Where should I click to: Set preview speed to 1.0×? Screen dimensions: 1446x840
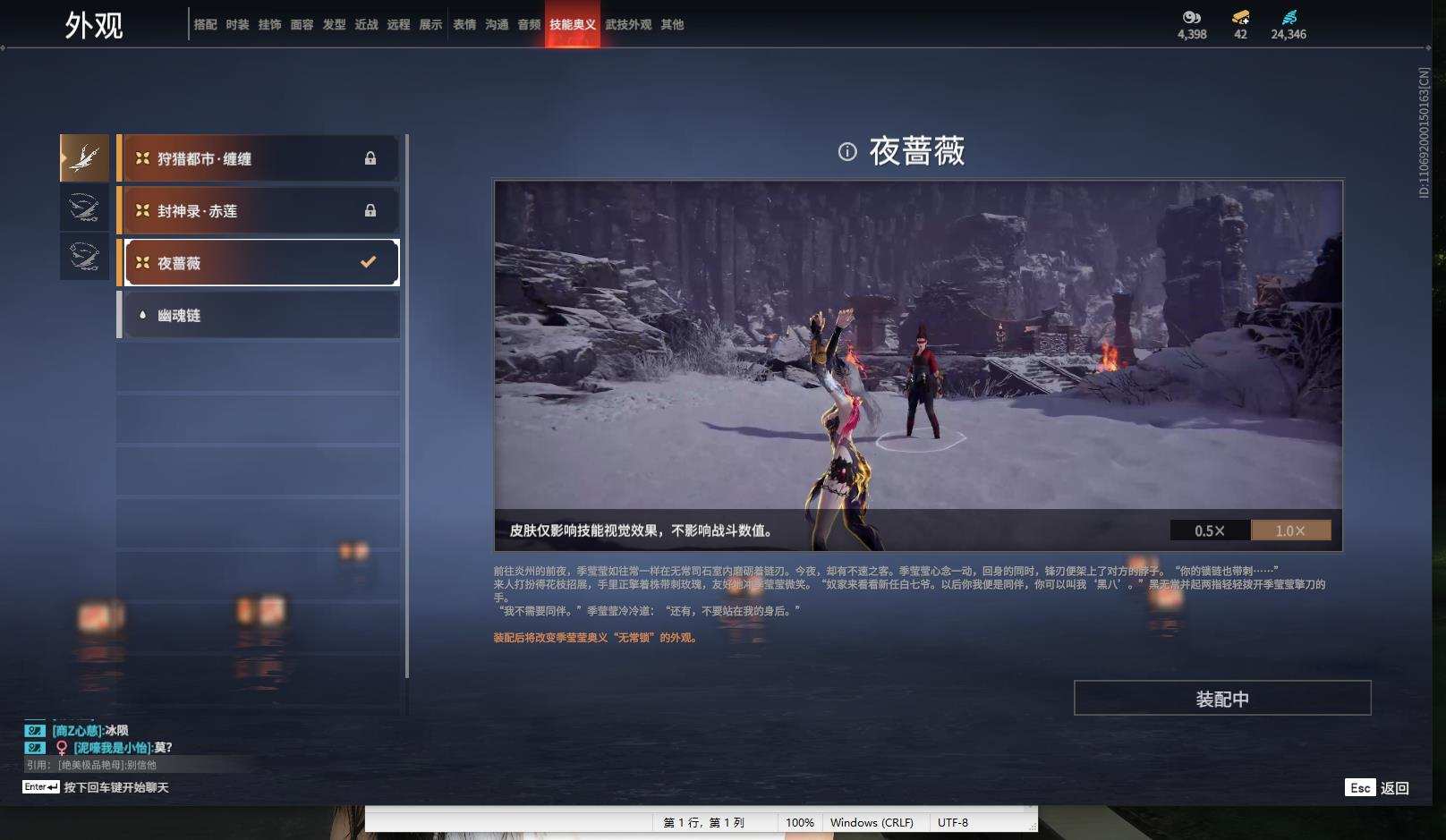coord(1290,530)
